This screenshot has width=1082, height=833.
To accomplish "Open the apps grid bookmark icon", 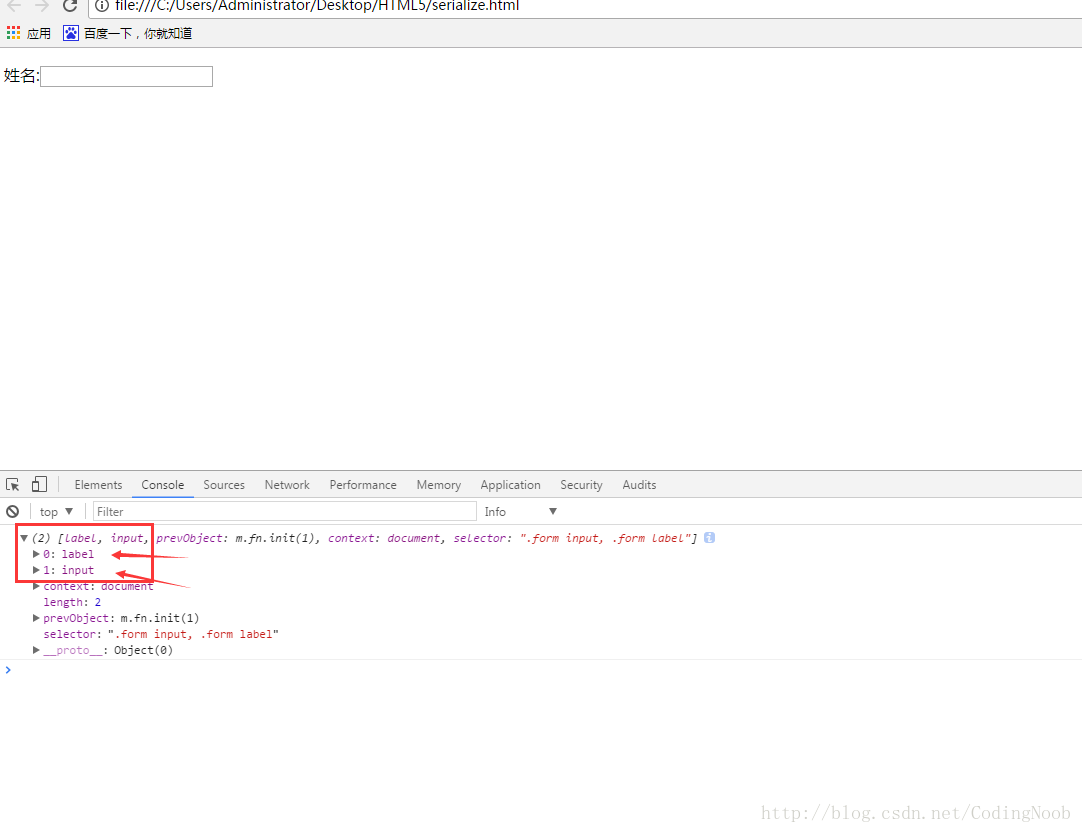I will coord(13,32).
